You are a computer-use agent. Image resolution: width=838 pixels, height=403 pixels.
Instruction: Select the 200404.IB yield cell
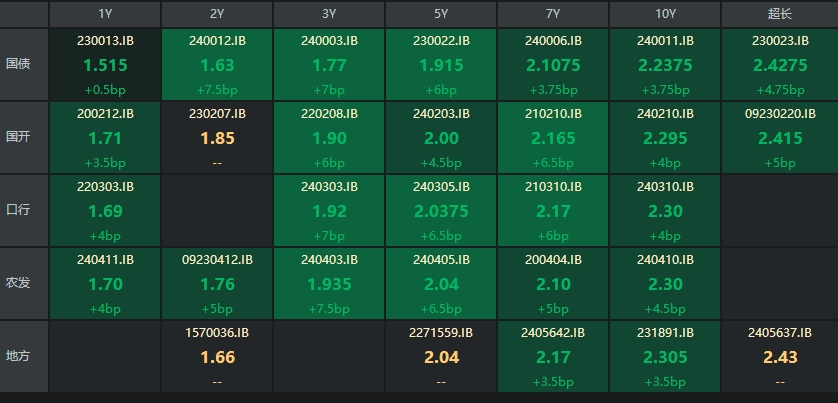coord(553,283)
